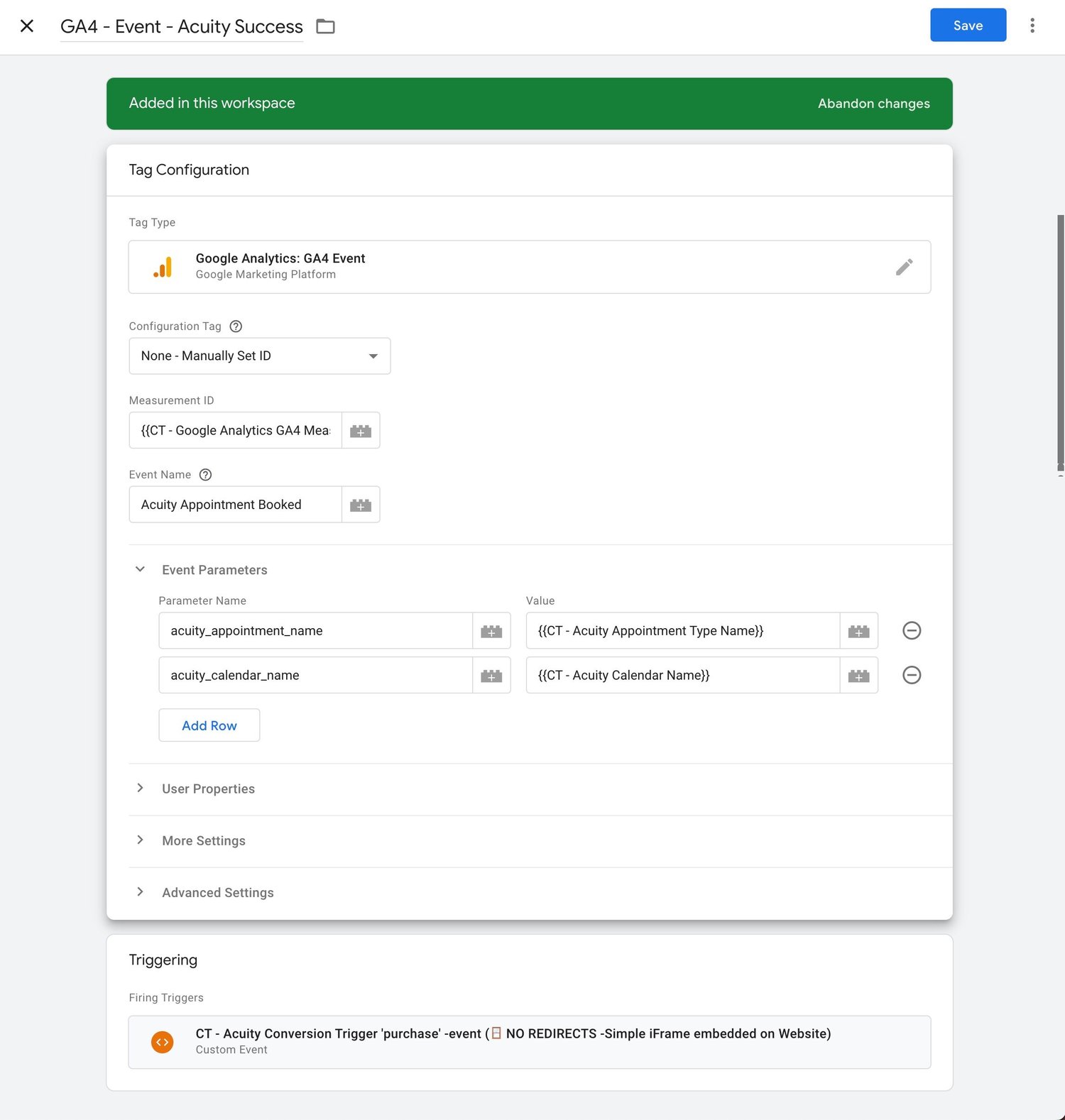Click 'Added in this workspace' banner text
This screenshot has height=1120, width=1065.
pyautogui.click(x=212, y=103)
